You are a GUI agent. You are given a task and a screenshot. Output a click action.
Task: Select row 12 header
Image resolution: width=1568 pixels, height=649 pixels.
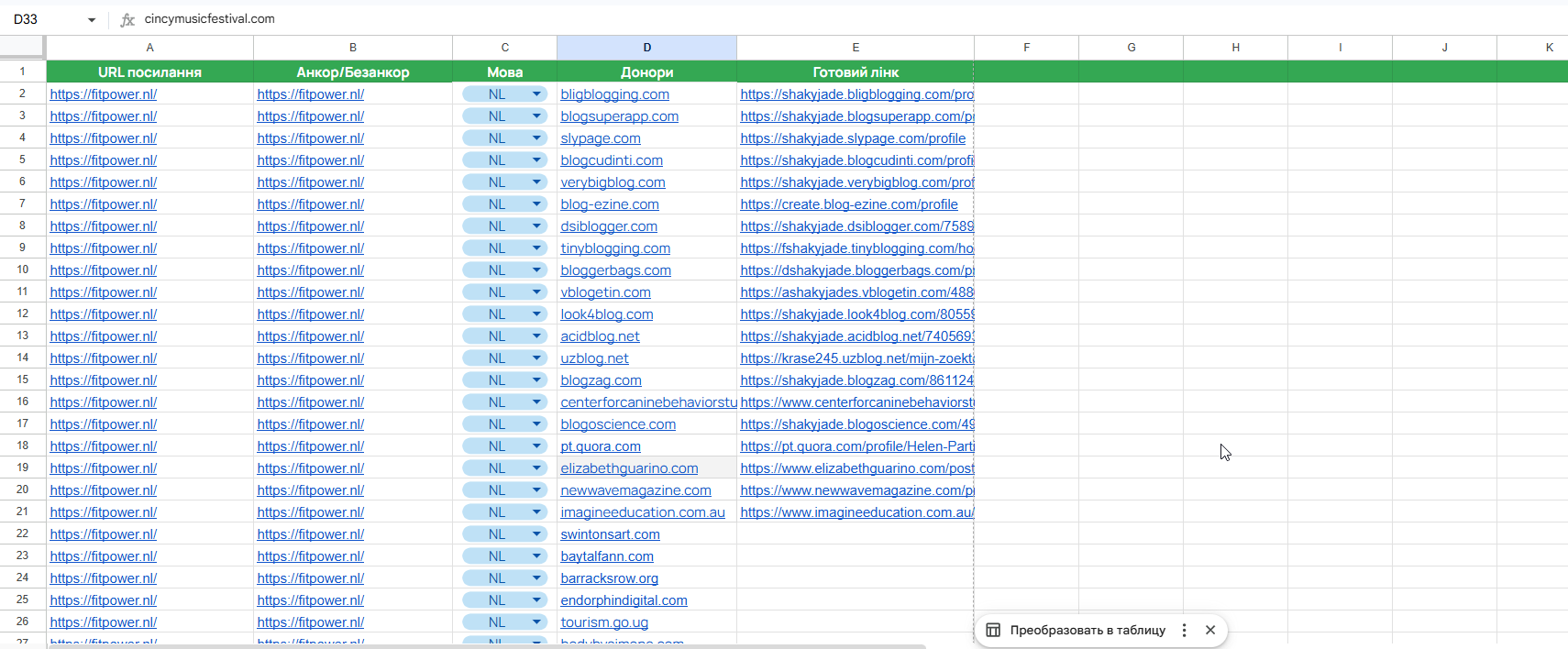(x=23, y=313)
